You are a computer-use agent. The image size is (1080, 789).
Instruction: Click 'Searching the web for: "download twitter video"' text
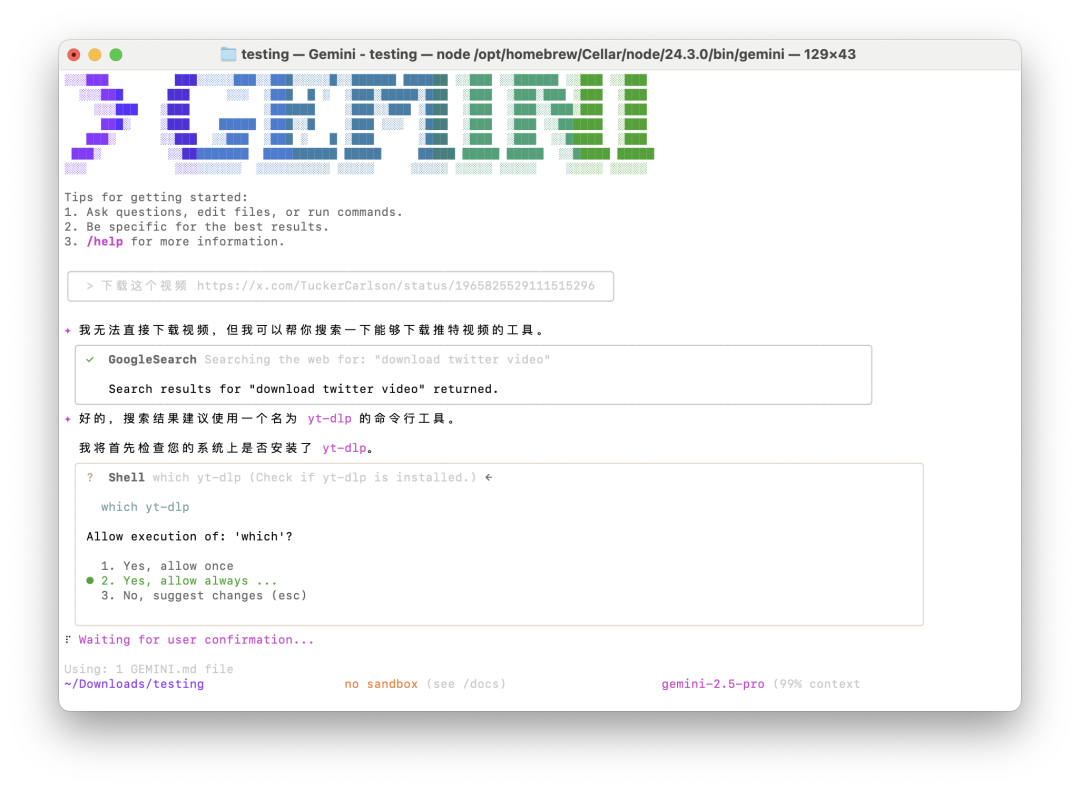377,359
